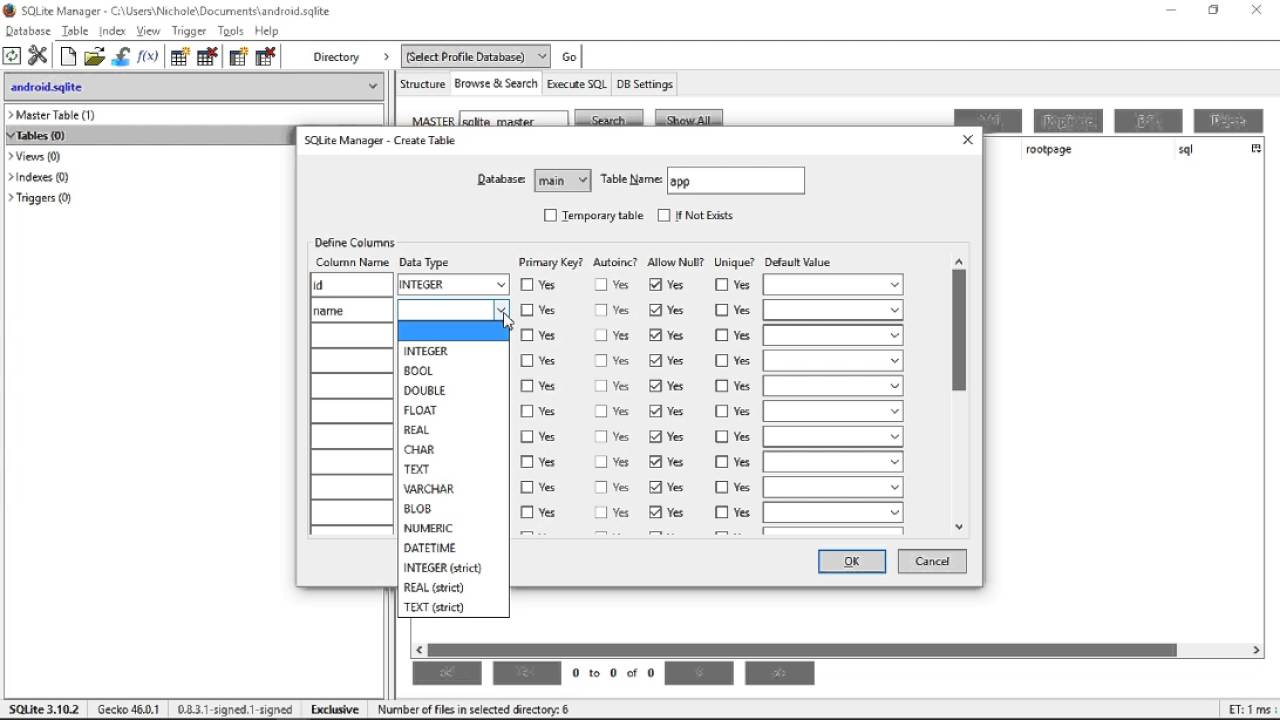Mark the name column as Unique

coord(722,310)
